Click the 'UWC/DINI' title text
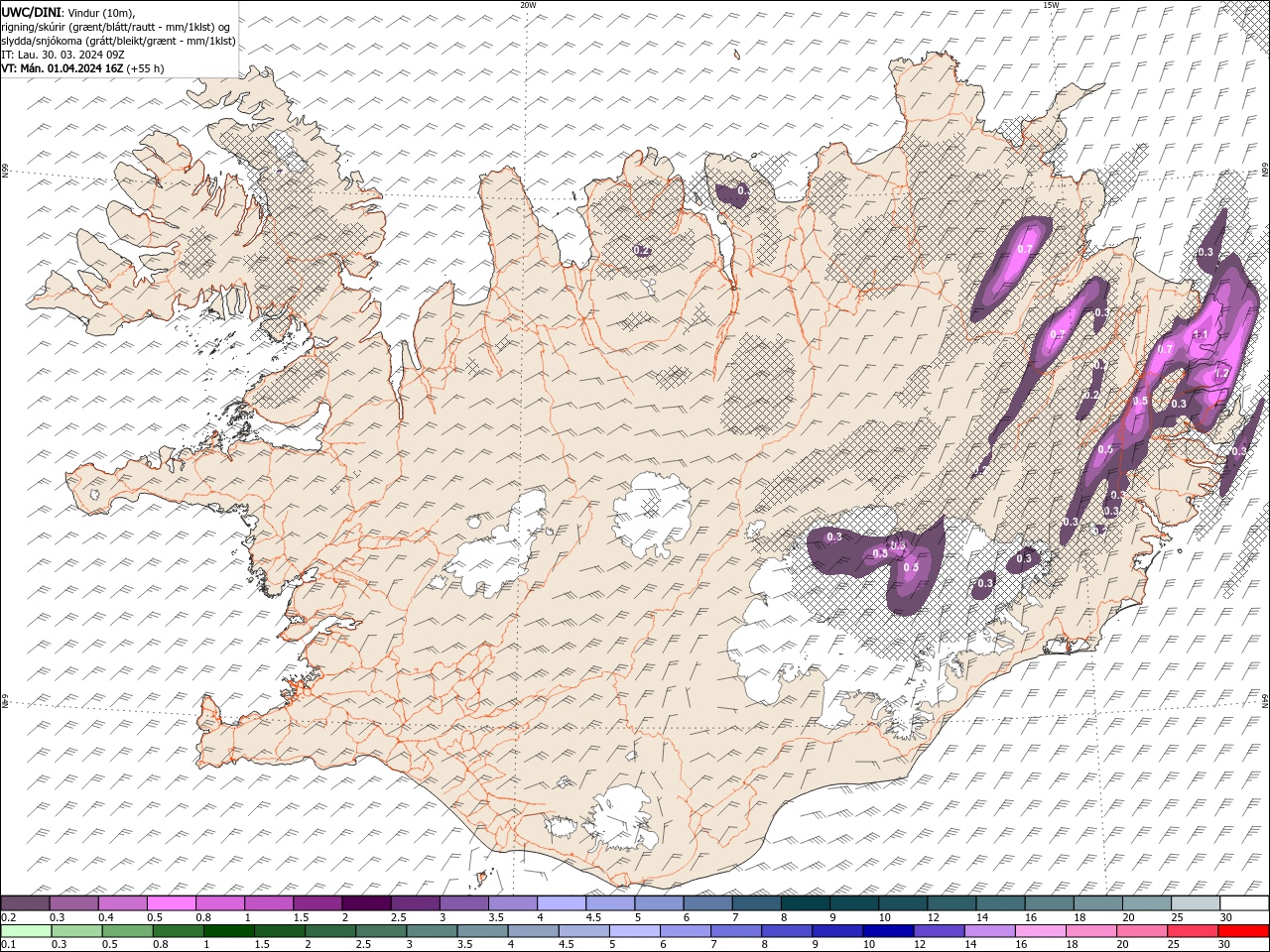The width and height of the screenshot is (1270, 952). coord(30,11)
